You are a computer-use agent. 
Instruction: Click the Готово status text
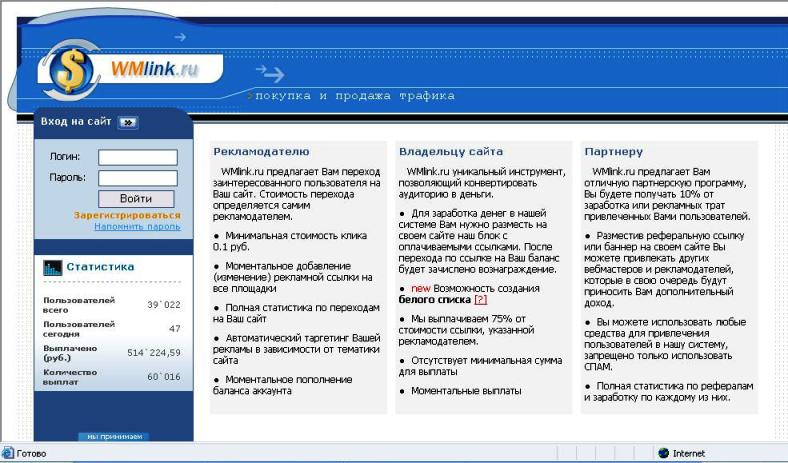coord(31,453)
